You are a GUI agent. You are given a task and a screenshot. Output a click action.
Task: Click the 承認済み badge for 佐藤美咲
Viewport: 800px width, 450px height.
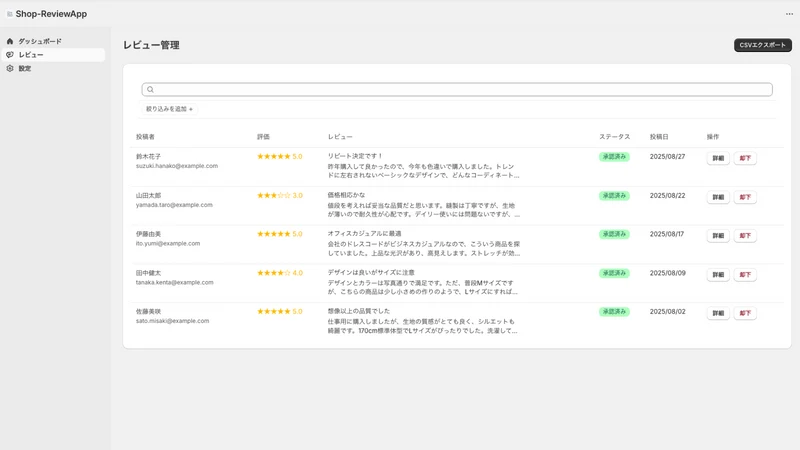(x=614, y=311)
